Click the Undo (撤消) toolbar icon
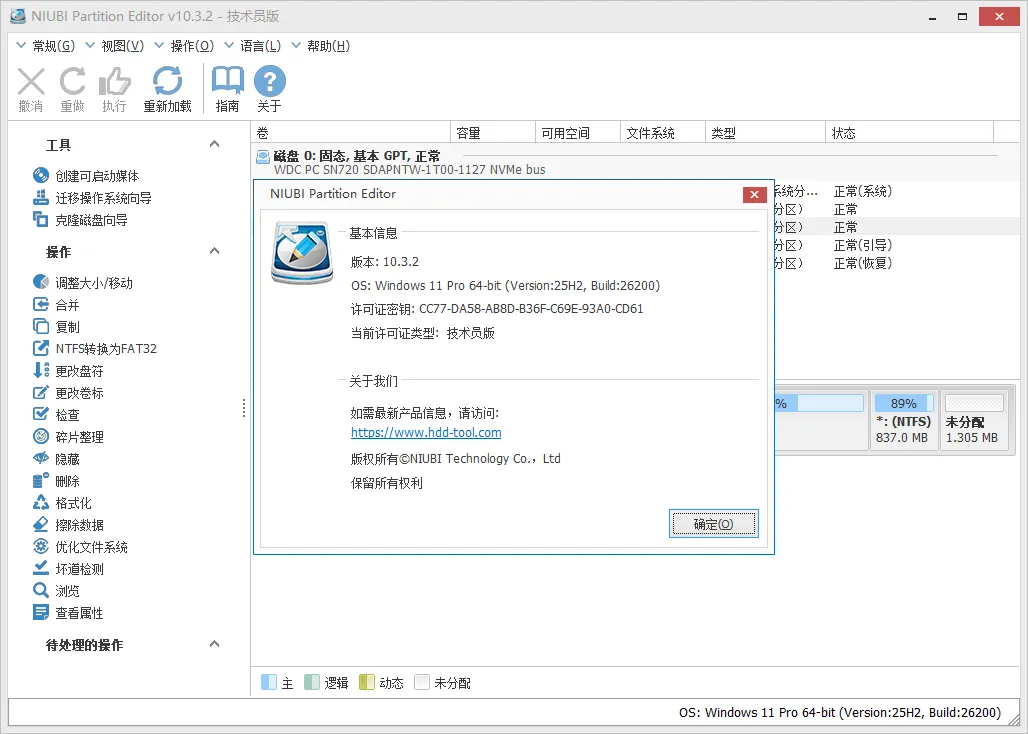The image size is (1028, 734). (x=31, y=83)
